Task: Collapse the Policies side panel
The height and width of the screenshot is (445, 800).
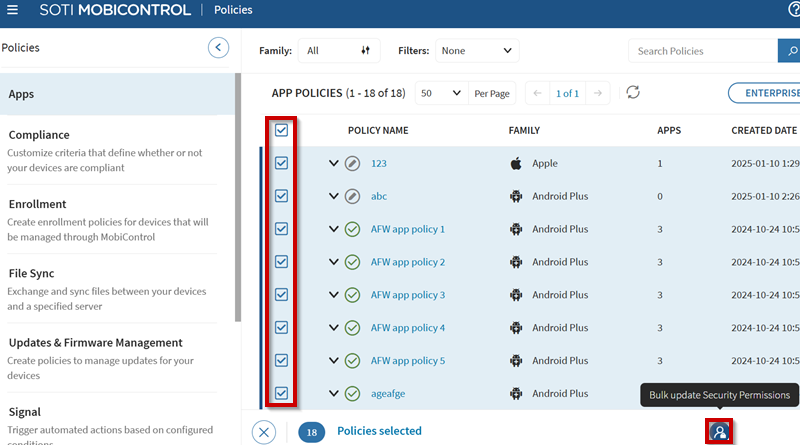Action: tap(218, 47)
